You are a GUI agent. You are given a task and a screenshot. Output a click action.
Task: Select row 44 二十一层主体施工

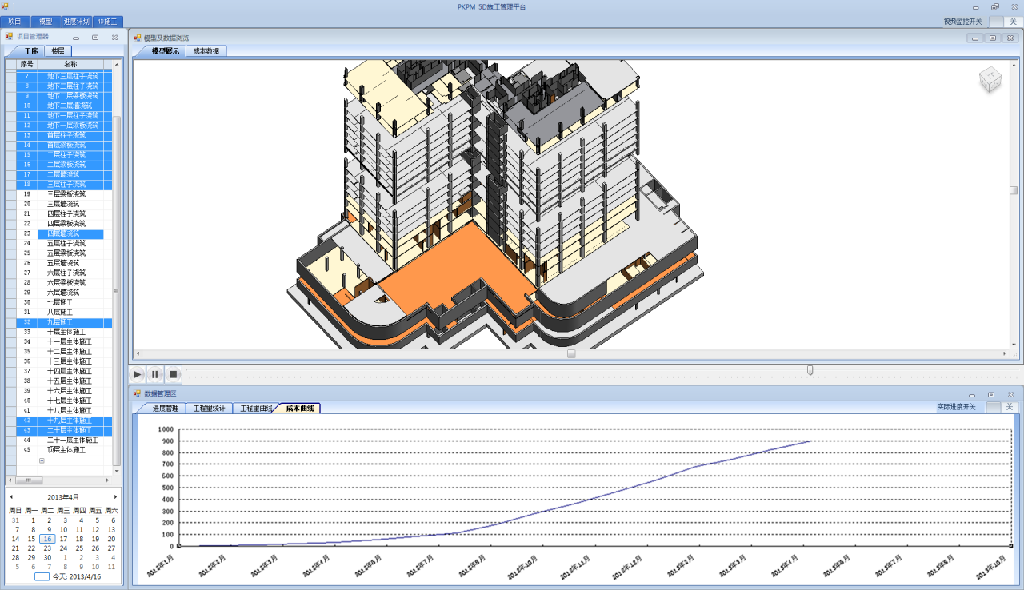tap(64, 440)
